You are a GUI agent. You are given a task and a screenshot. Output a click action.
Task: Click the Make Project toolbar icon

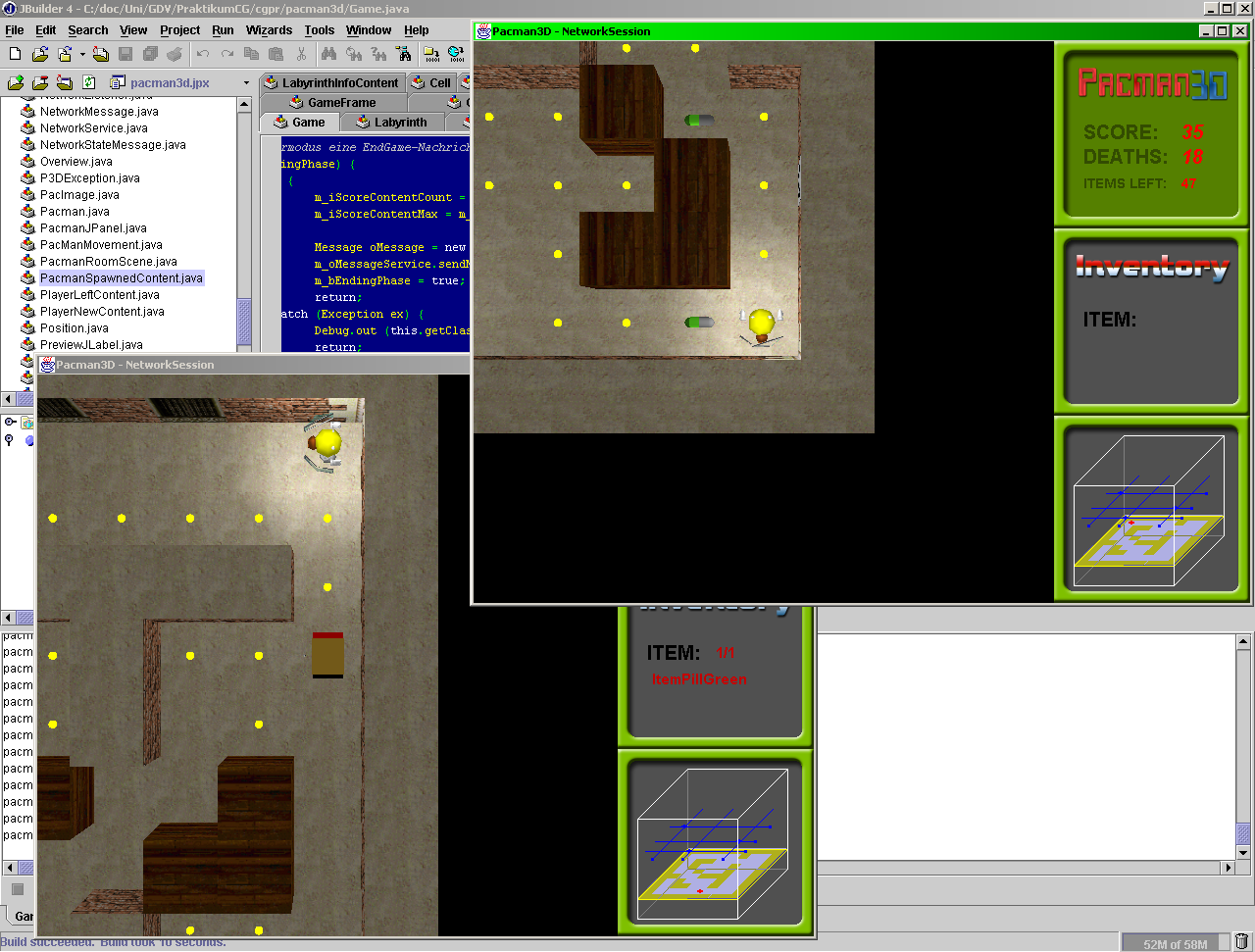click(430, 54)
